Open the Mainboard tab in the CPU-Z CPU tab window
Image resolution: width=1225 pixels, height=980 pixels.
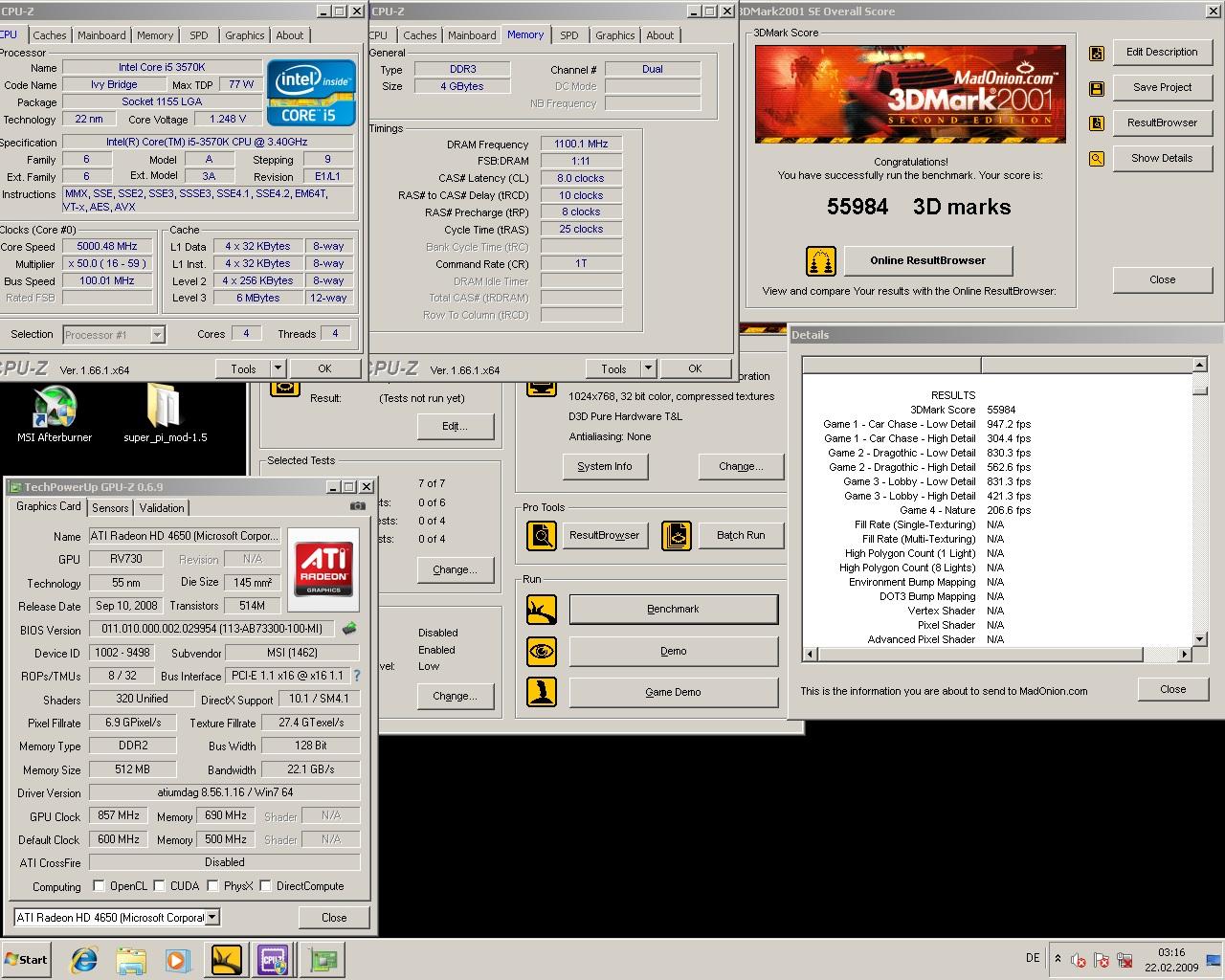pos(101,35)
